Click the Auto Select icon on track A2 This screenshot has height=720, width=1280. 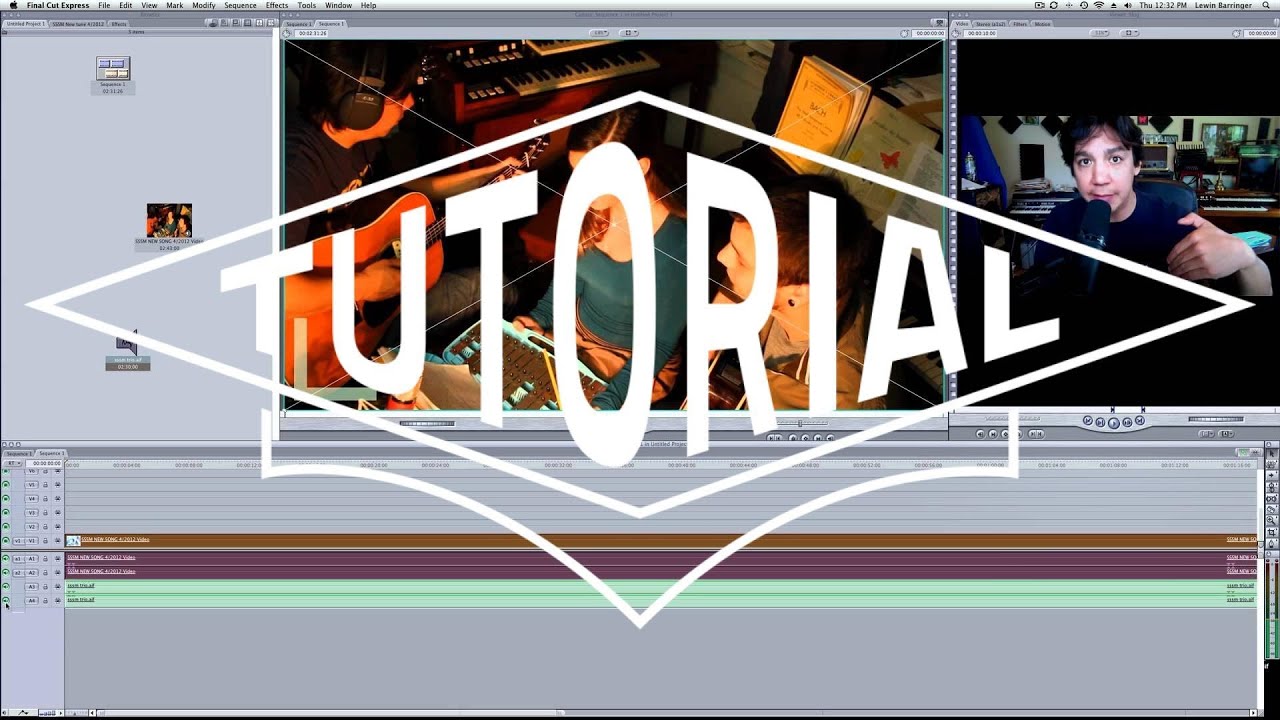(x=57, y=573)
